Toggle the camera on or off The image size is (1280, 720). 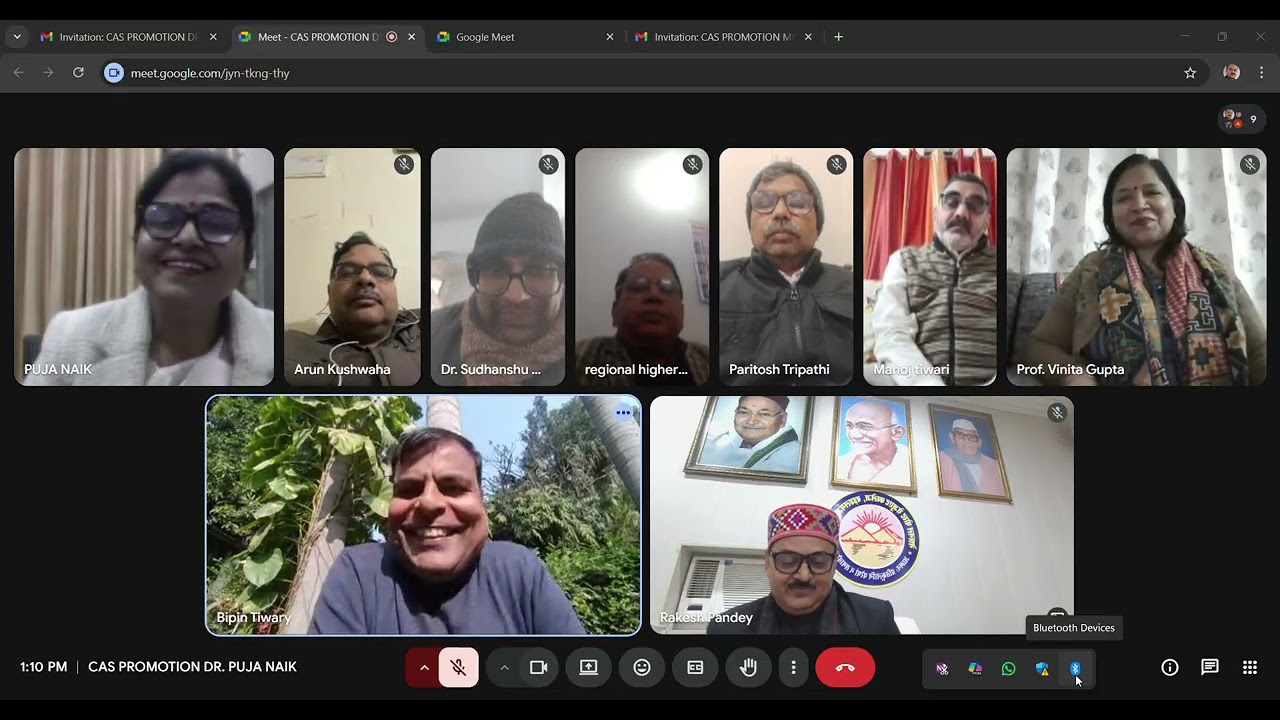pyautogui.click(x=539, y=667)
